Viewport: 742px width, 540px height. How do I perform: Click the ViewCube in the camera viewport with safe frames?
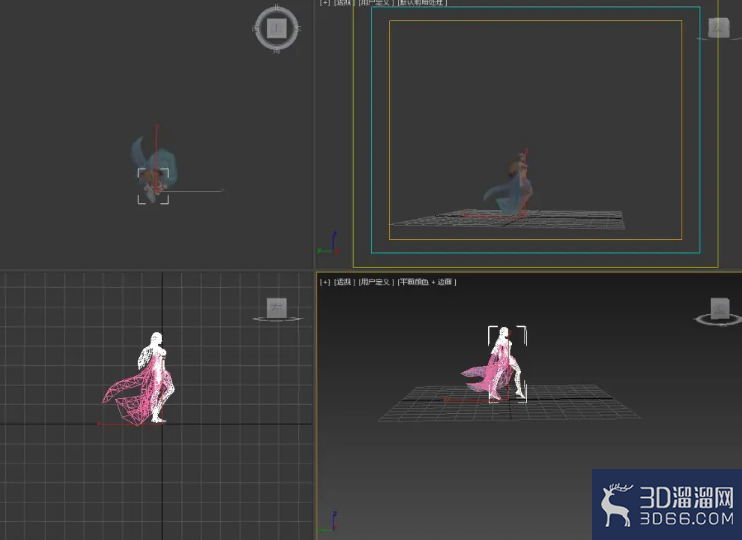pos(718,28)
